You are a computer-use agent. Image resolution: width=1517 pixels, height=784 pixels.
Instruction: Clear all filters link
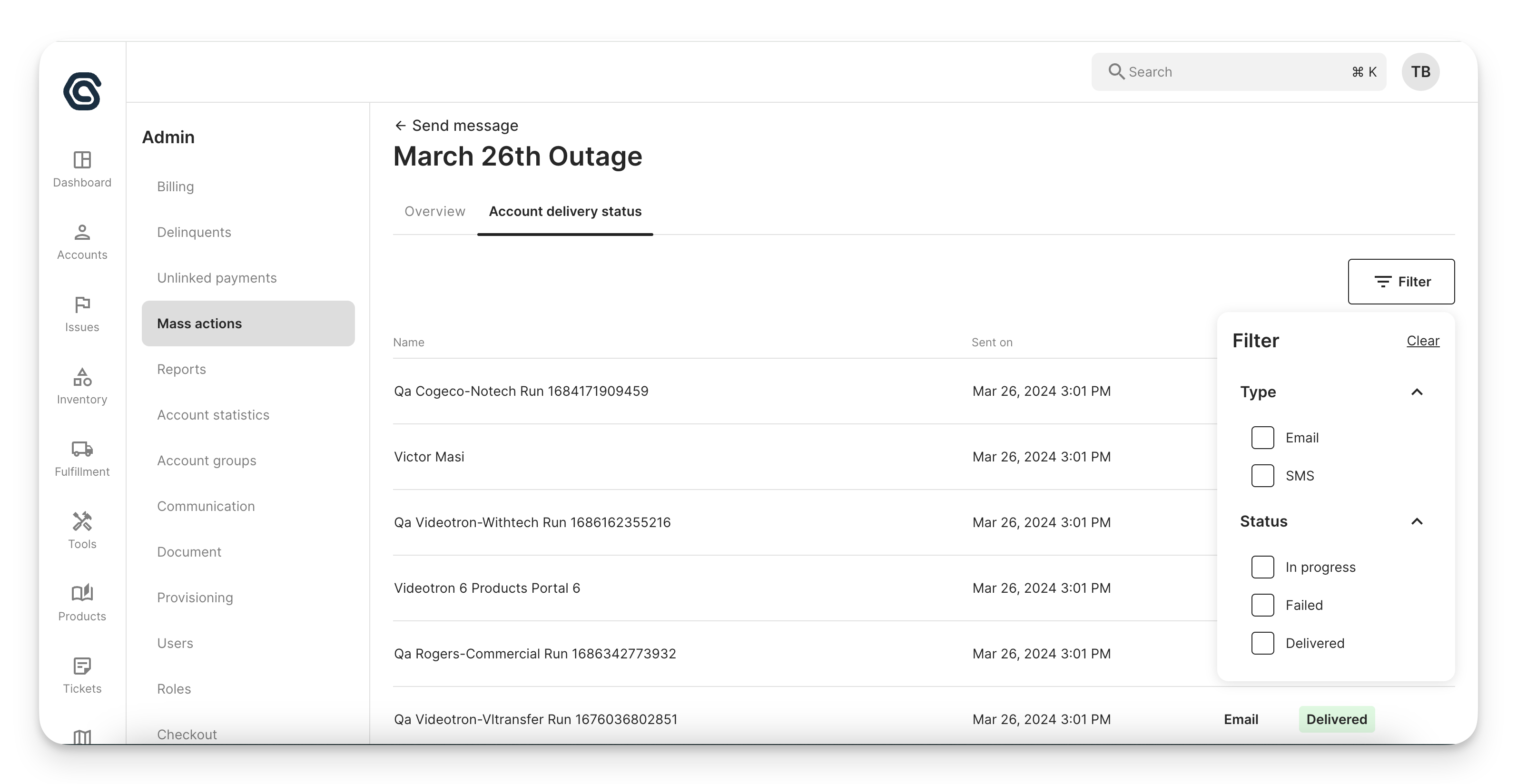[1423, 341]
